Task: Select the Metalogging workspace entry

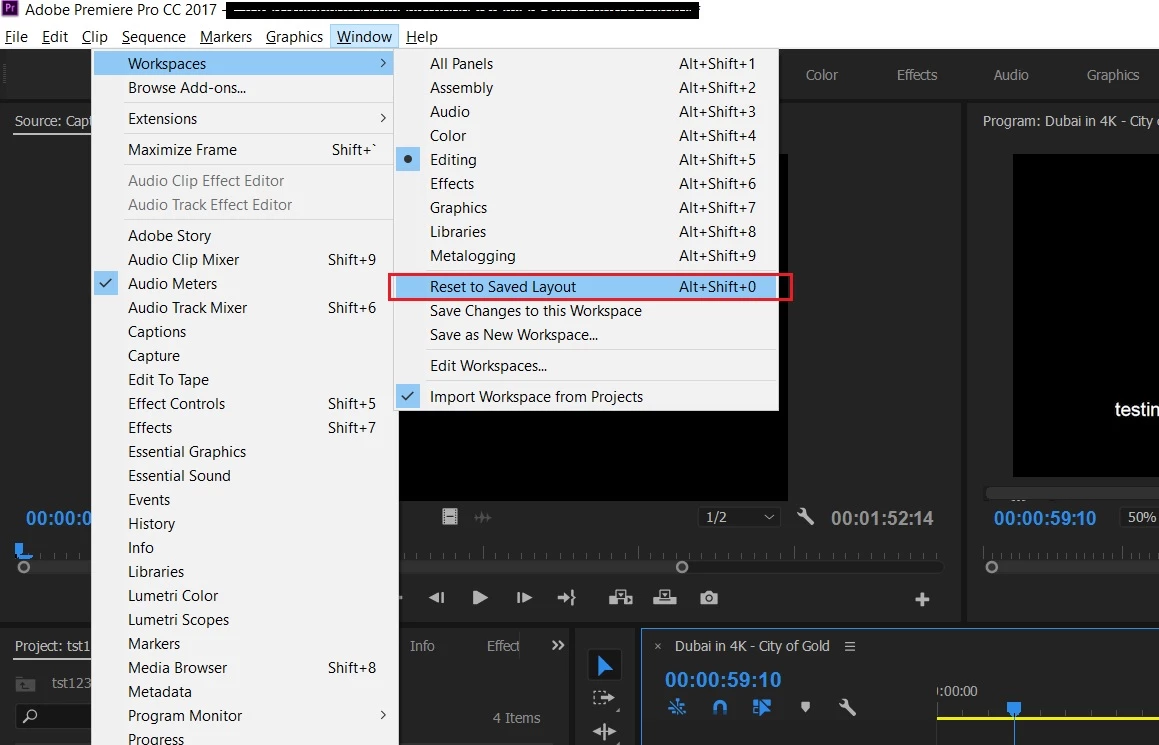Action: 585,256
